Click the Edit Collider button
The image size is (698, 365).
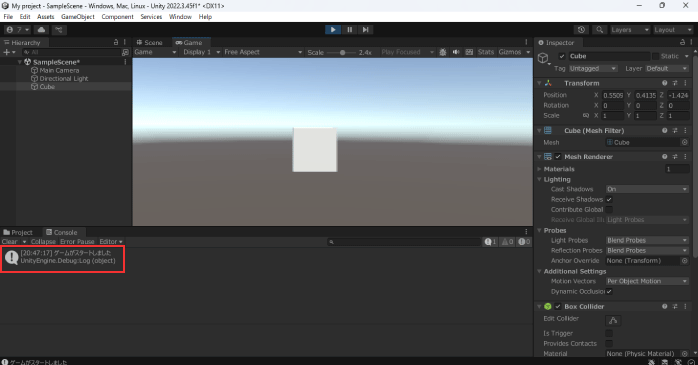point(613,320)
